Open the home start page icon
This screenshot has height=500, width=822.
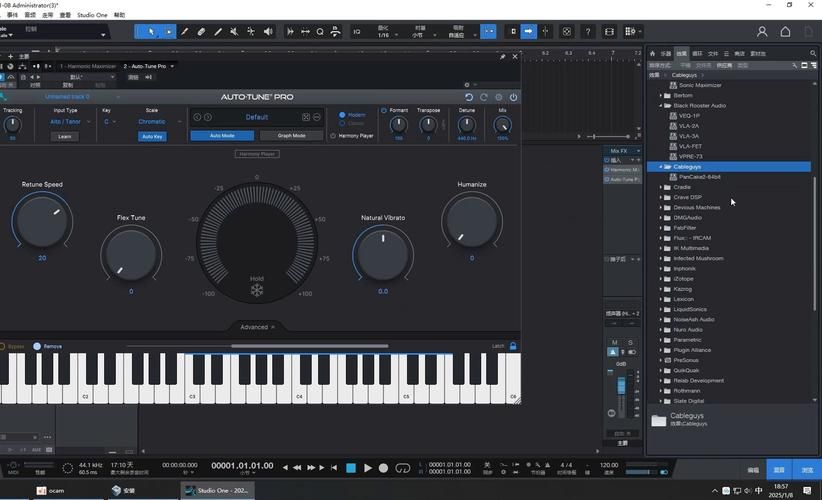[785, 32]
